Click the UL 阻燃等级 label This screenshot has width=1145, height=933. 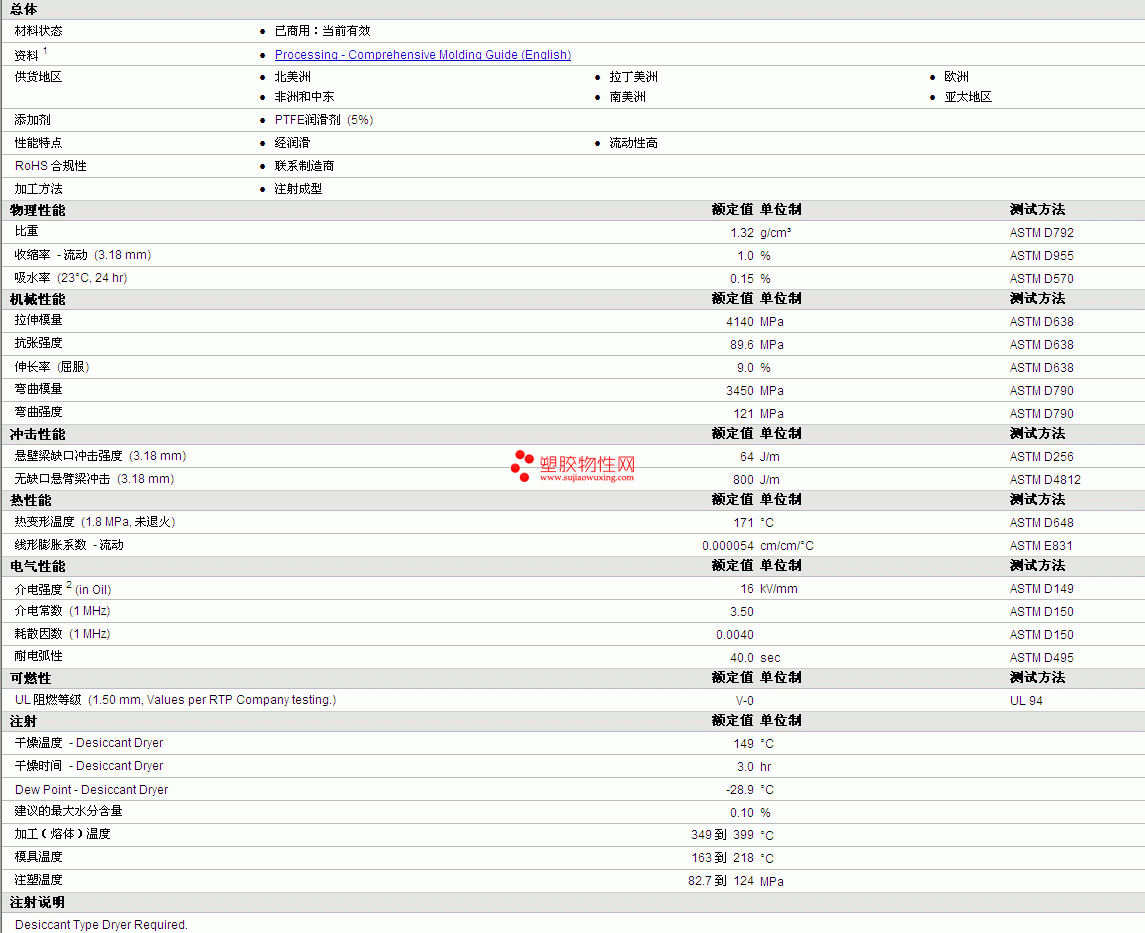click(x=48, y=699)
